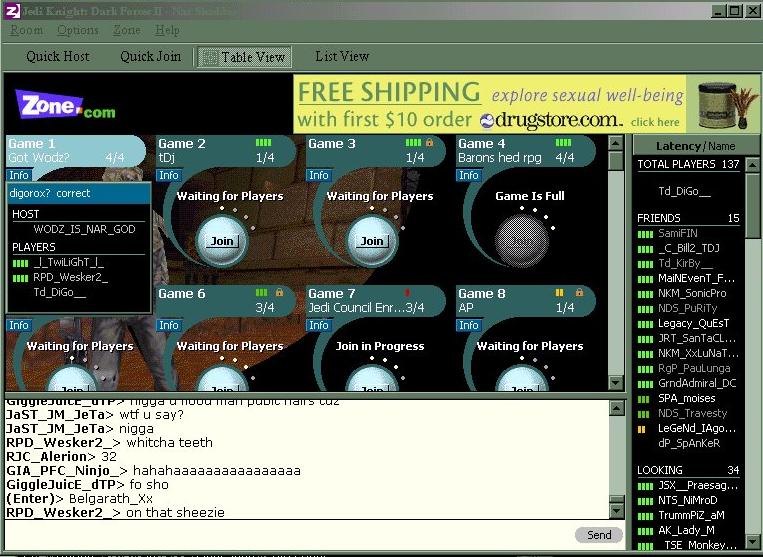The width and height of the screenshot is (763, 557).
Task: Select friend _C_Bill2_TDJ in player list
Action: pos(689,249)
